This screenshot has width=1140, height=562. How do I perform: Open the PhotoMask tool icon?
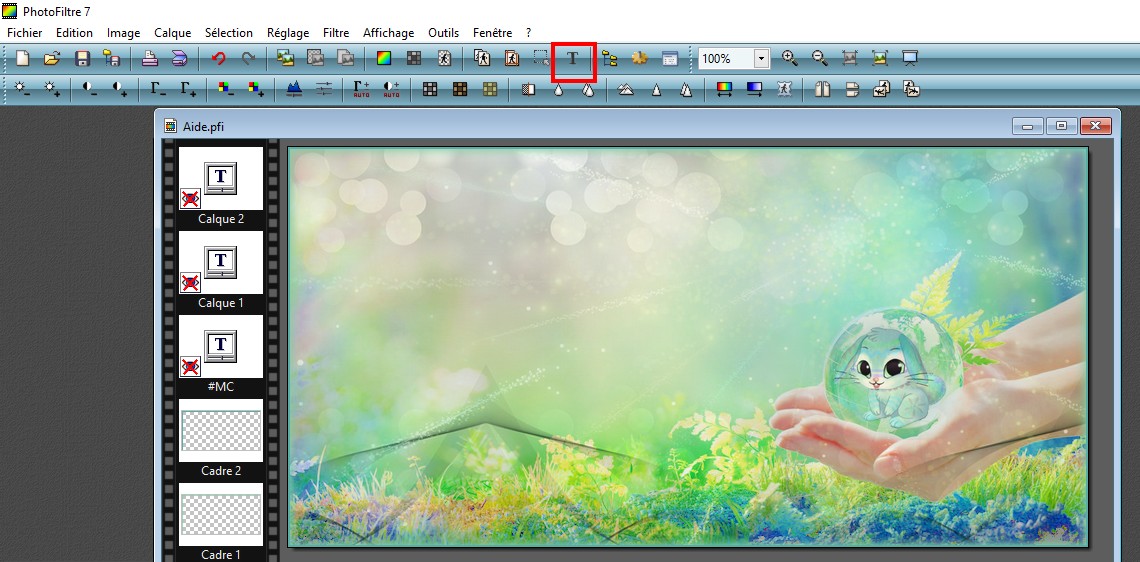(x=784, y=89)
